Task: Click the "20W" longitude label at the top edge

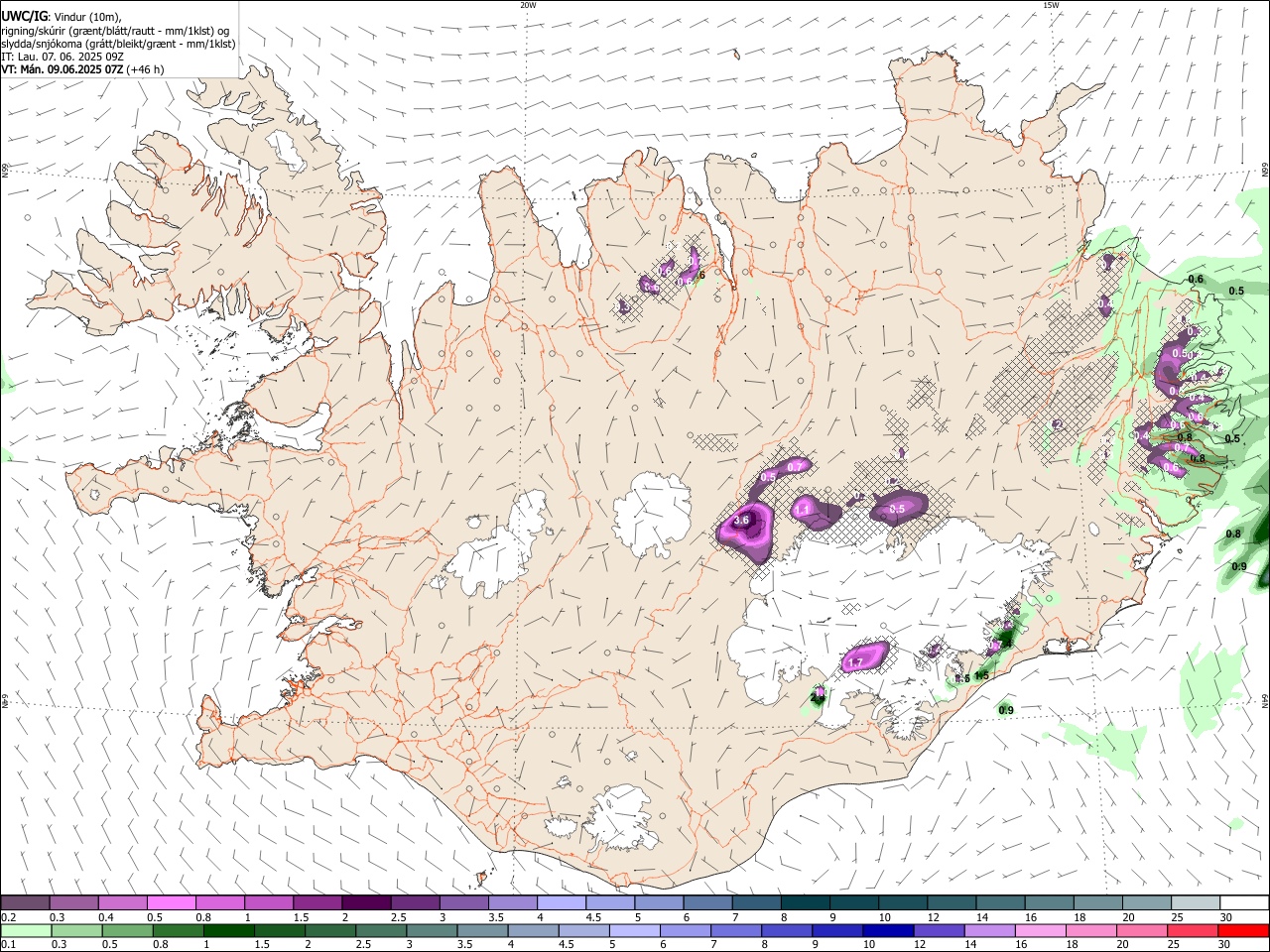Action: point(528,5)
